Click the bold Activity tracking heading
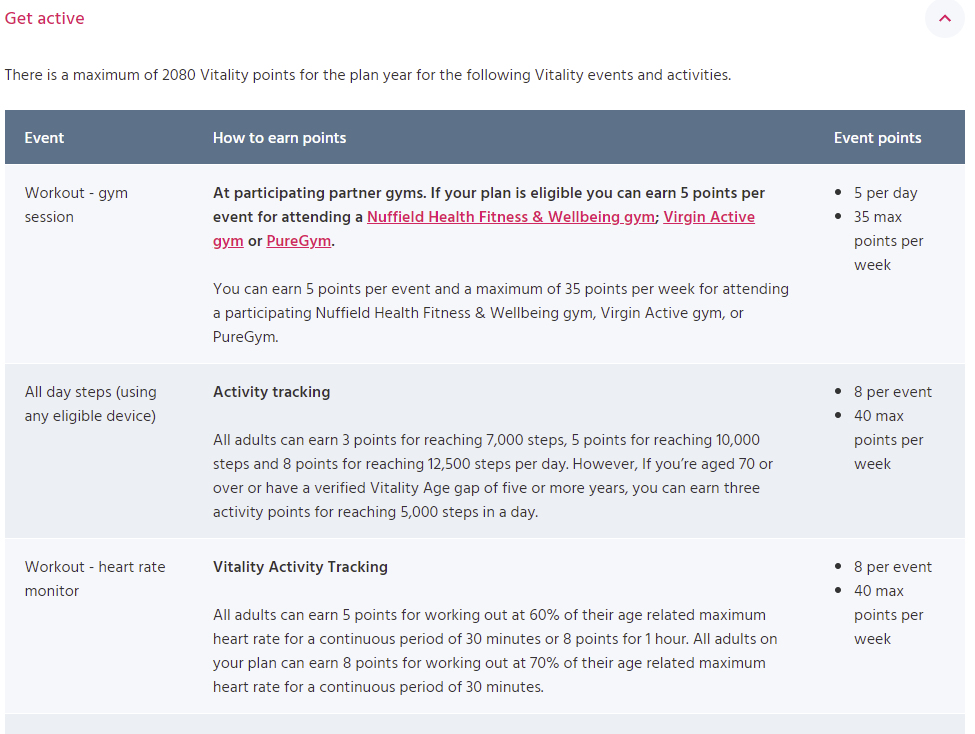 (271, 392)
